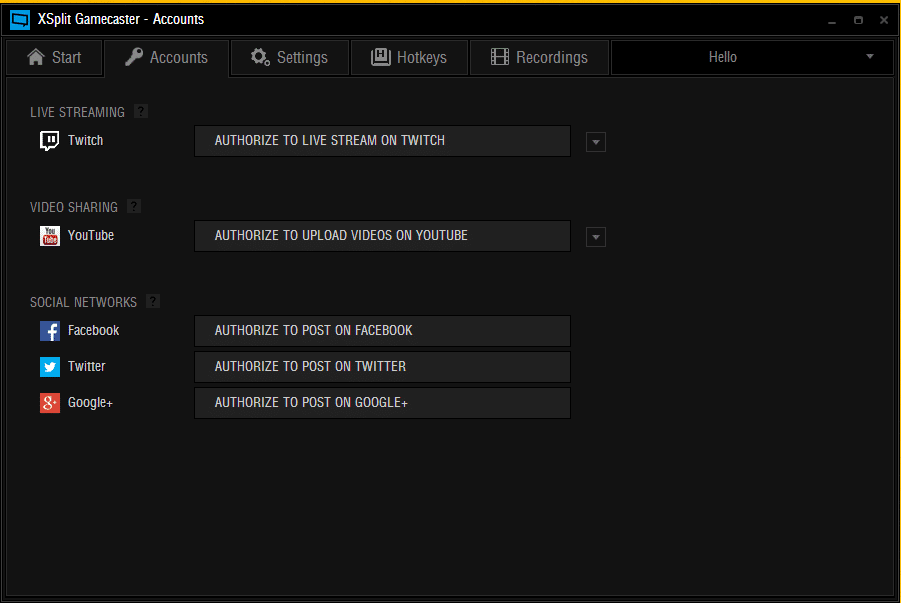Screen dimensions: 901x603
Task: Authorize to post on Twitter
Action: (382, 367)
